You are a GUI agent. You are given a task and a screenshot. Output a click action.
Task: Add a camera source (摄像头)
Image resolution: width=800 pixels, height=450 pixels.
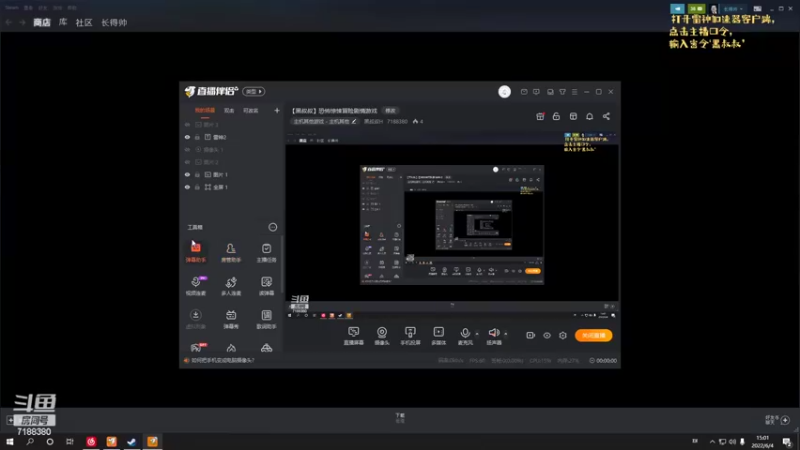click(382, 336)
